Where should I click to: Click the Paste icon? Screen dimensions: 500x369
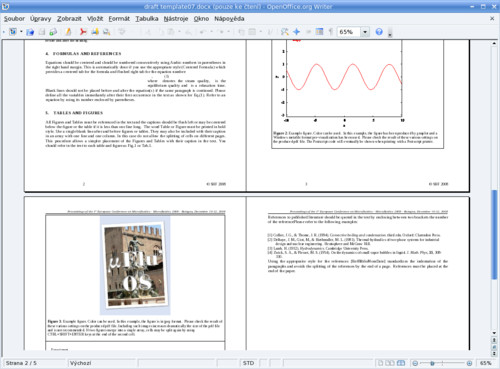[171, 32]
